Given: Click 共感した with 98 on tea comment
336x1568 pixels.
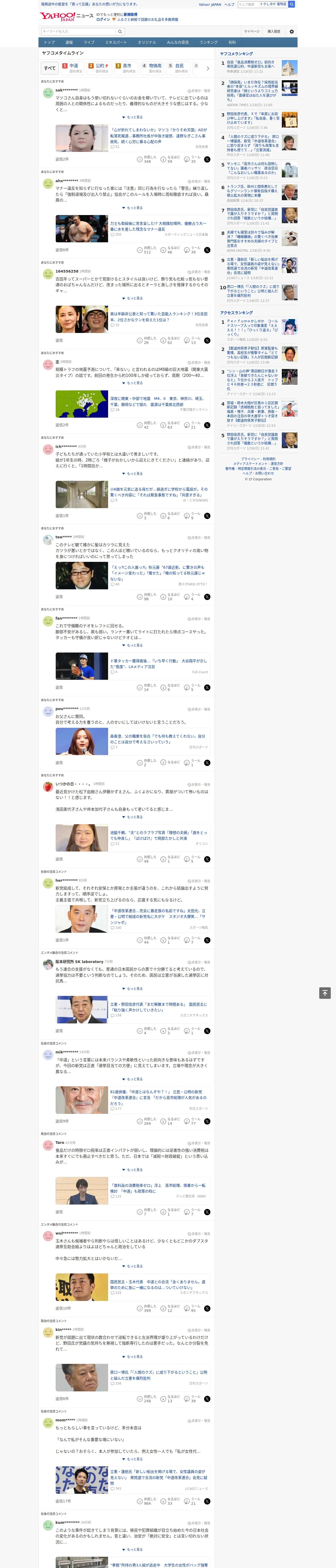Looking at the screenshot, I should [147, 597].
